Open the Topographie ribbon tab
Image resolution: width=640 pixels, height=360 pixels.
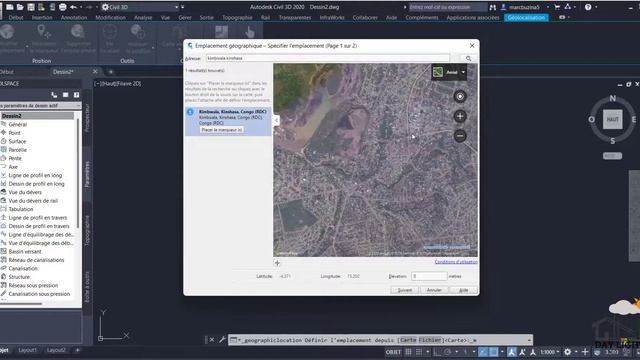point(237,18)
